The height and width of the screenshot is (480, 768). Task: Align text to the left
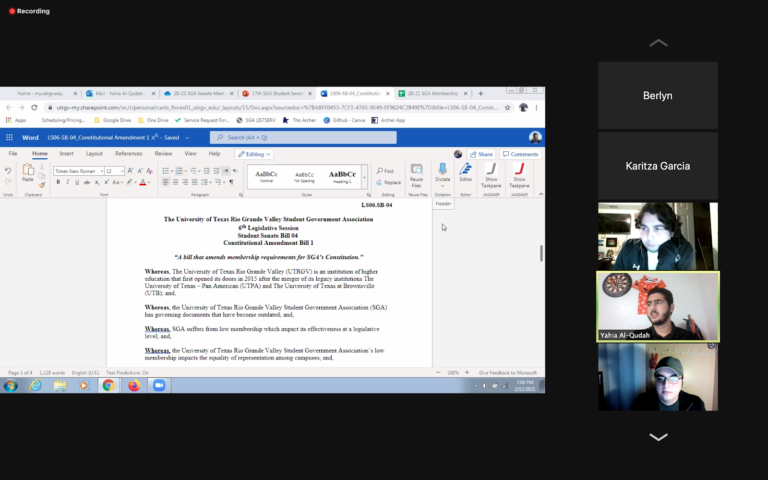166,182
